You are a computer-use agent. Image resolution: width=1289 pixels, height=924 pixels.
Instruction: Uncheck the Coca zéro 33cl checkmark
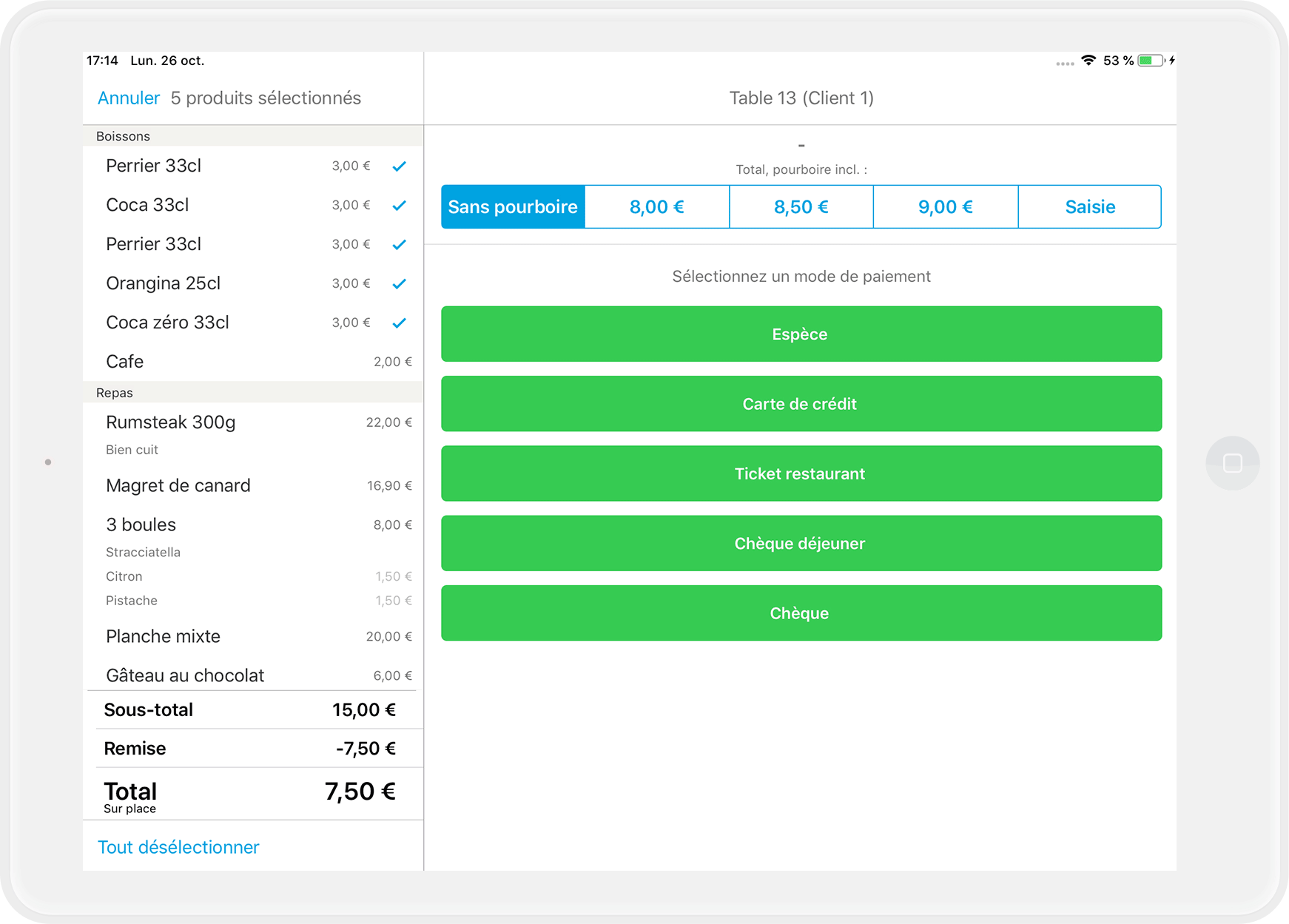tap(400, 323)
